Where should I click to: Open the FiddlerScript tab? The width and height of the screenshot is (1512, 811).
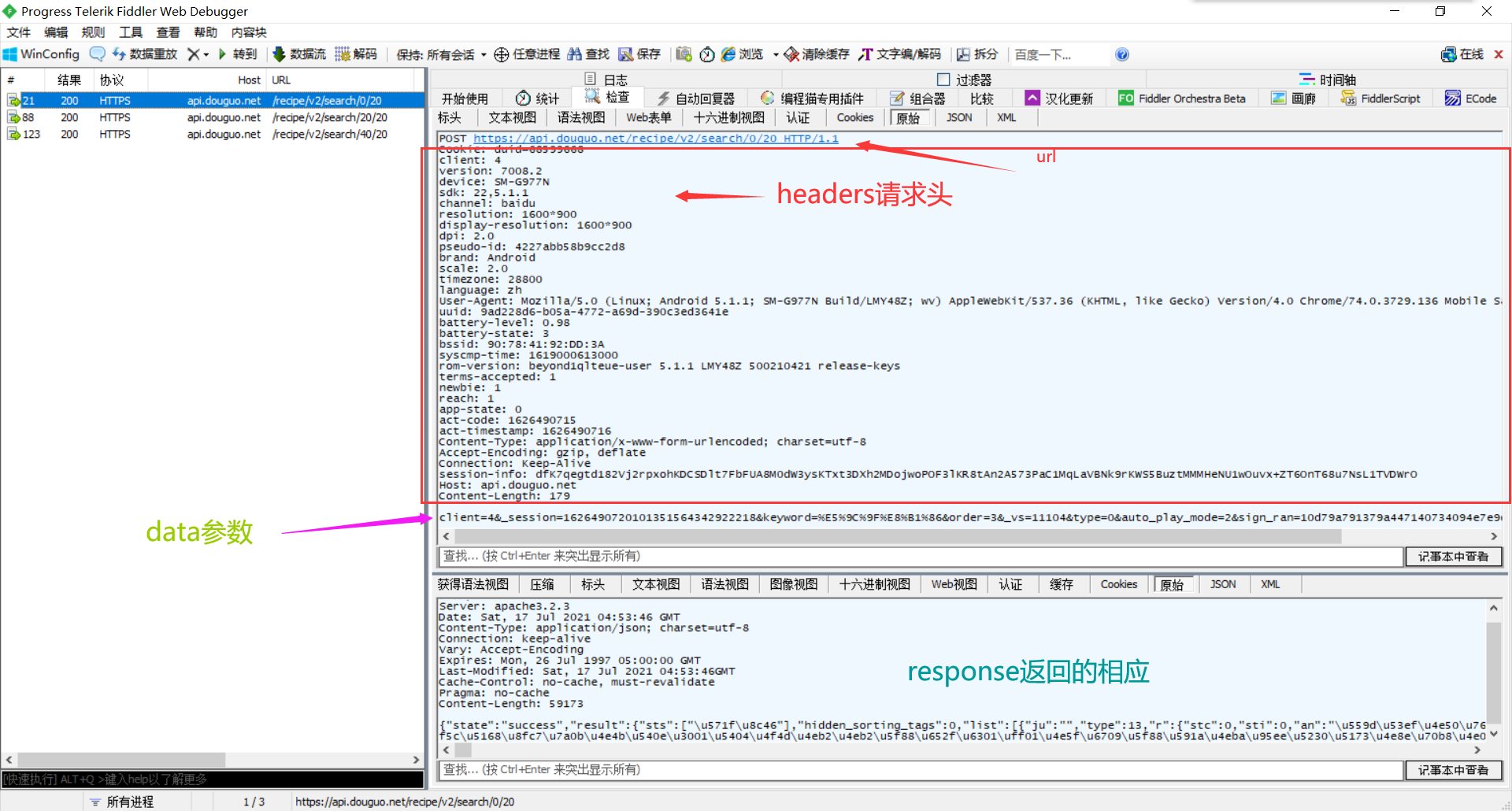tap(1380, 98)
